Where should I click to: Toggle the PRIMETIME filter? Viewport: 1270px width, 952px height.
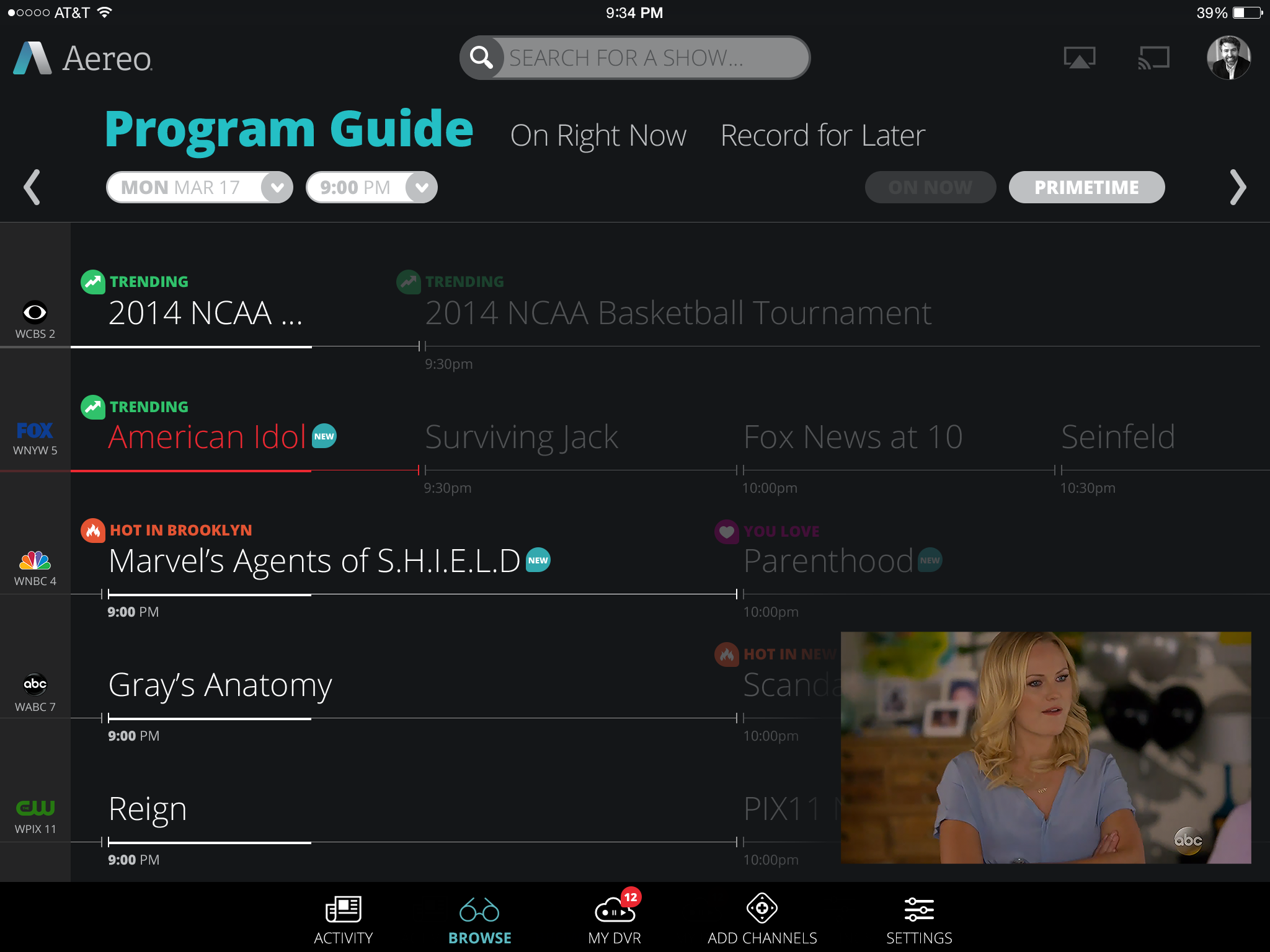(x=1086, y=187)
